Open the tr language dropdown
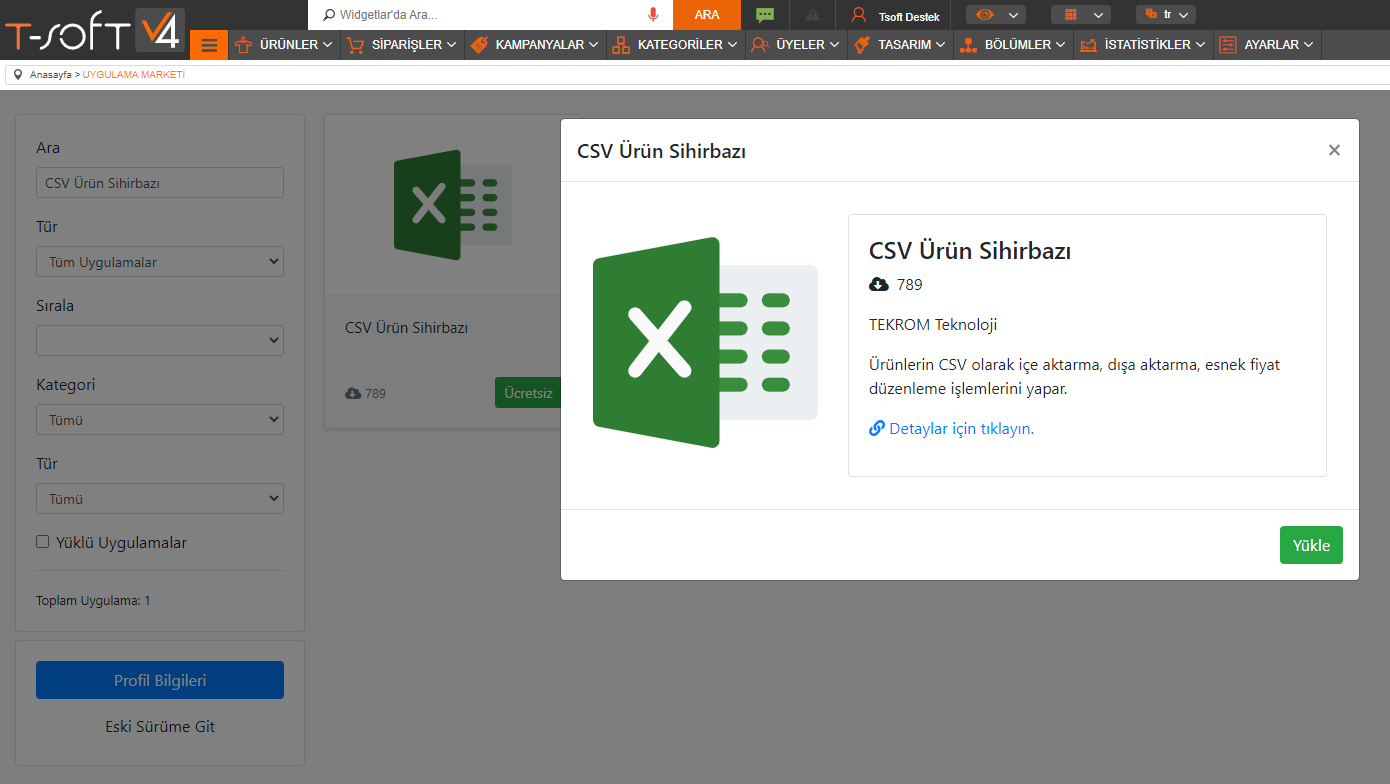Screen dimensions: 1390x784 (1166, 15)
